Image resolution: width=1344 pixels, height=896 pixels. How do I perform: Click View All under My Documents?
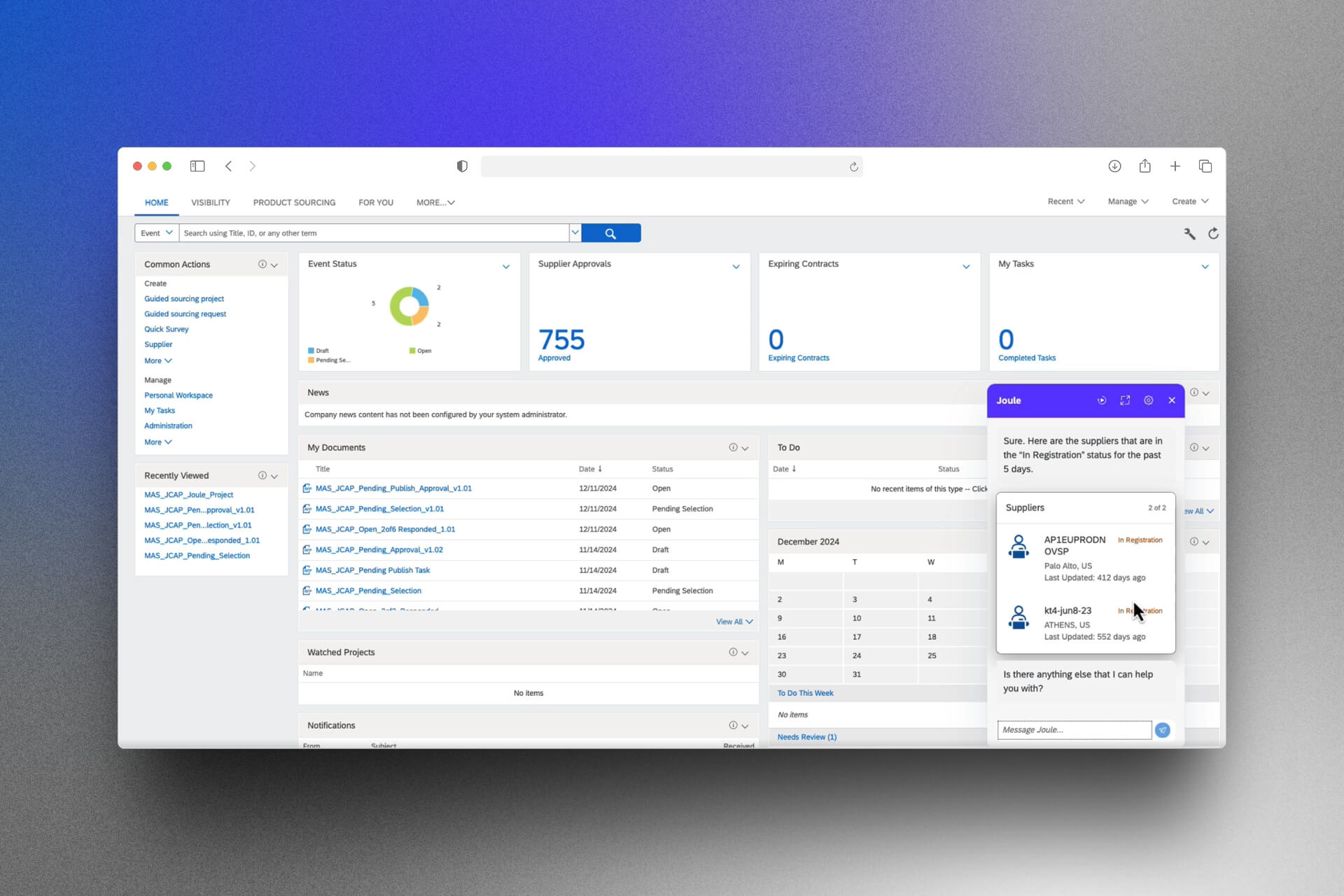[734, 622]
